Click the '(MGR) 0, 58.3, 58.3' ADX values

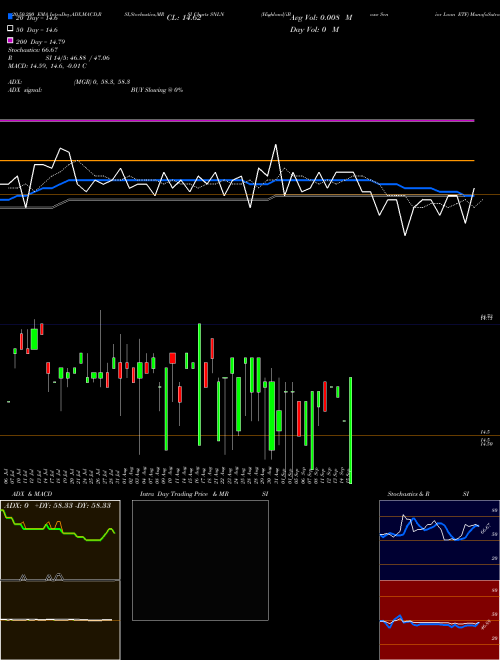point(102,82)
